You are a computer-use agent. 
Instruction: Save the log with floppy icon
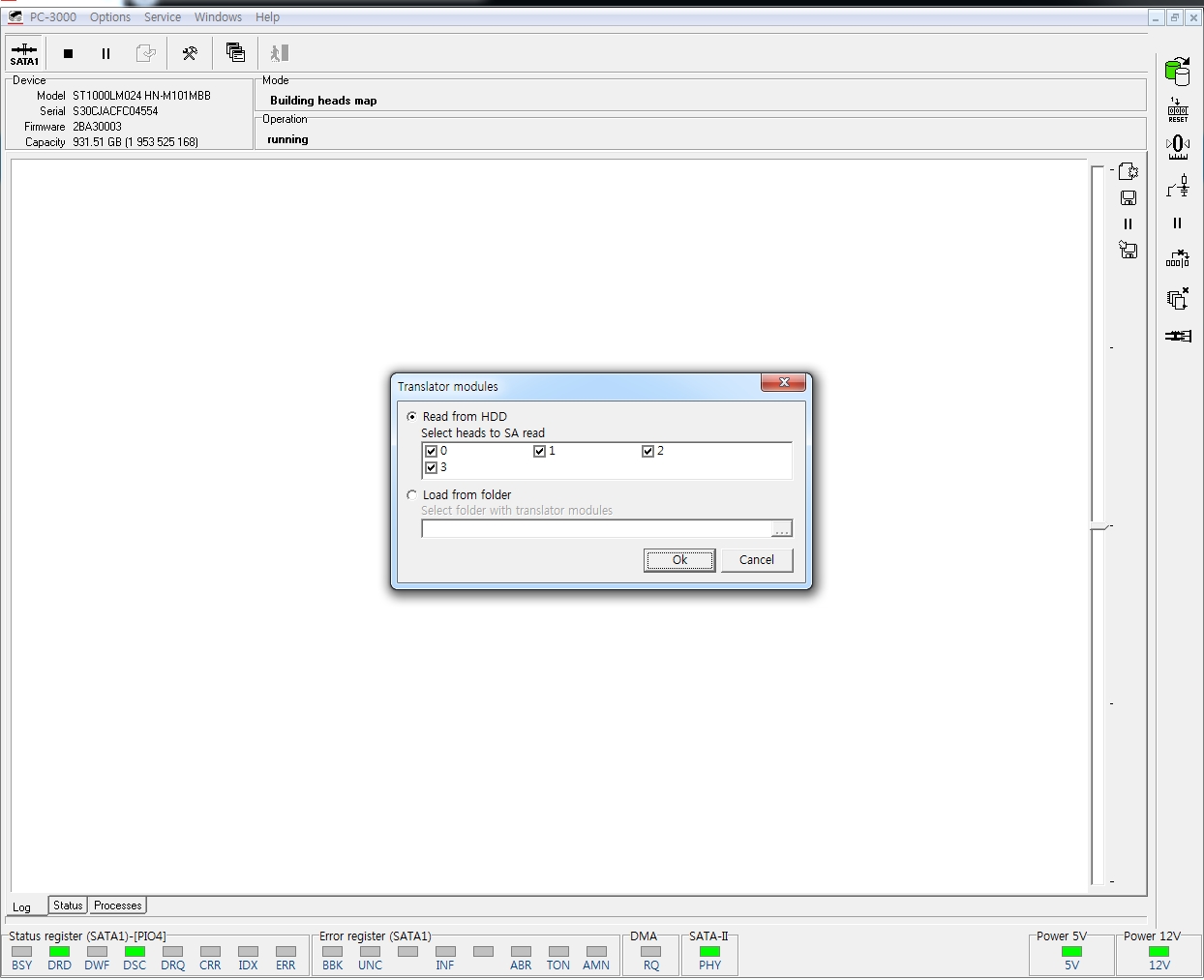coord(1128,197)
